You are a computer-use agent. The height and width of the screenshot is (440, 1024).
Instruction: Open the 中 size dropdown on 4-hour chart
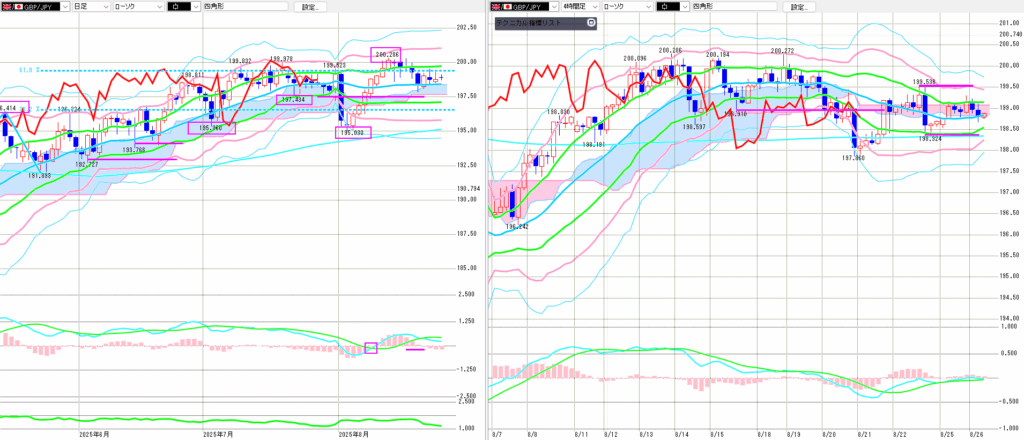point(685,7)
